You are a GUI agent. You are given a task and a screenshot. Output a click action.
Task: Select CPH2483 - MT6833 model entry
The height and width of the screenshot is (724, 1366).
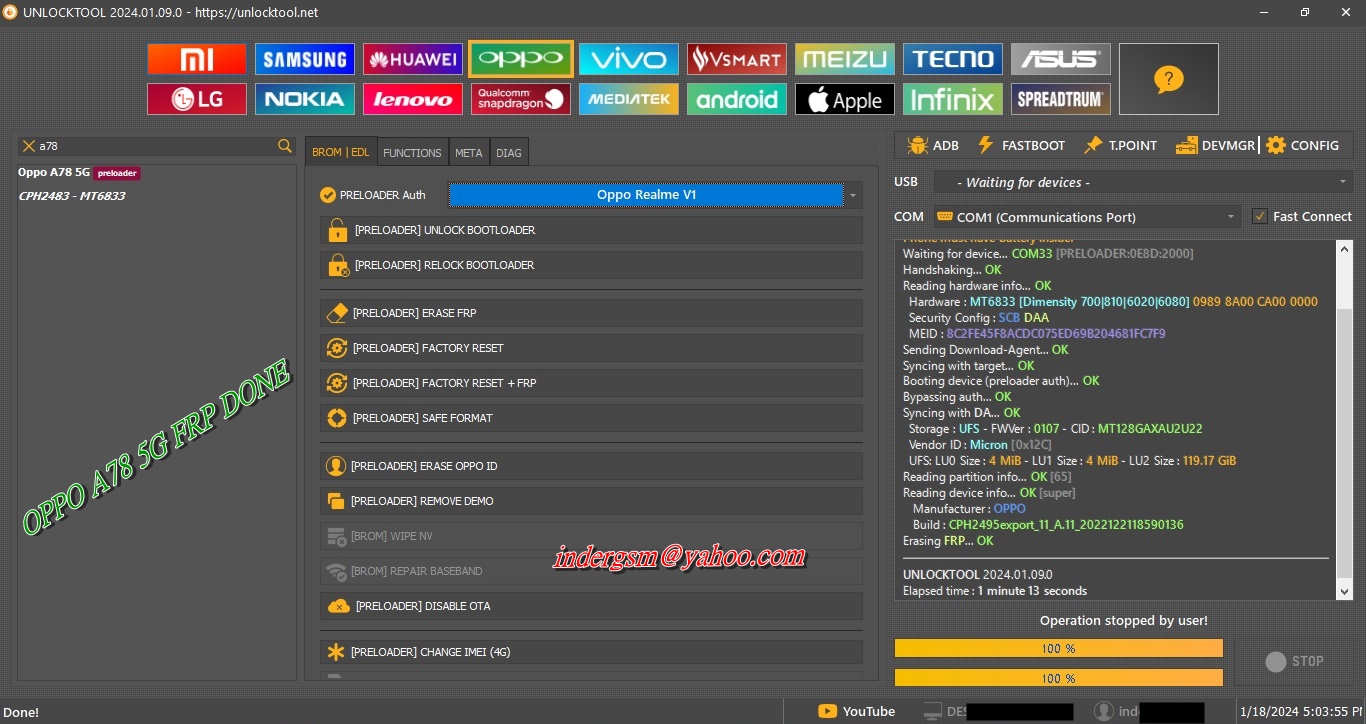click(x=72, y=196)
